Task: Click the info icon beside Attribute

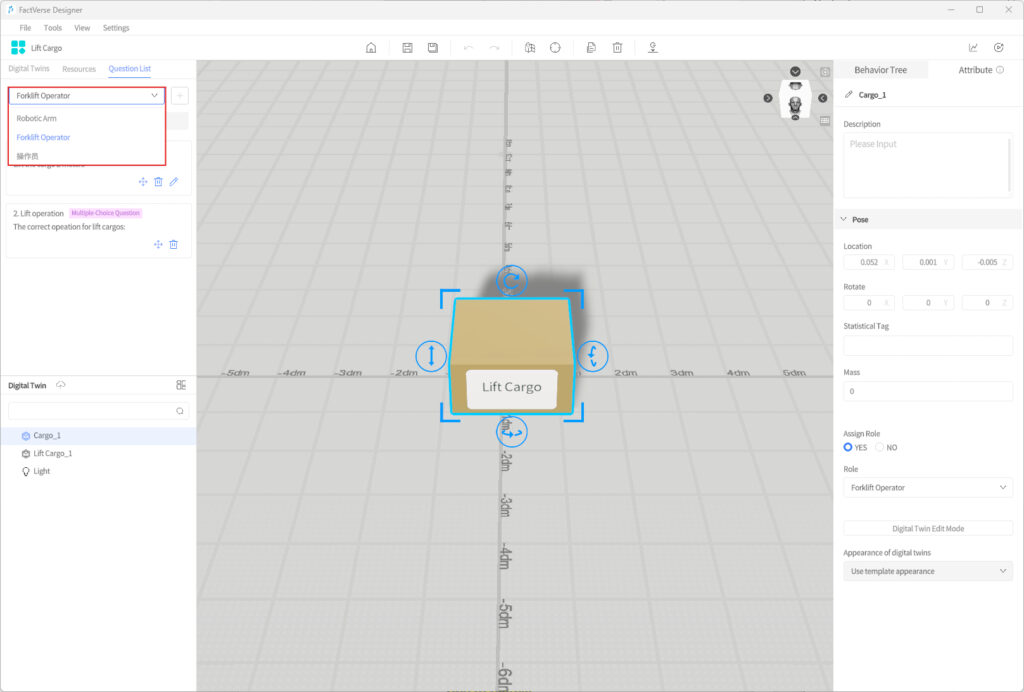Action: [1000, 70]
